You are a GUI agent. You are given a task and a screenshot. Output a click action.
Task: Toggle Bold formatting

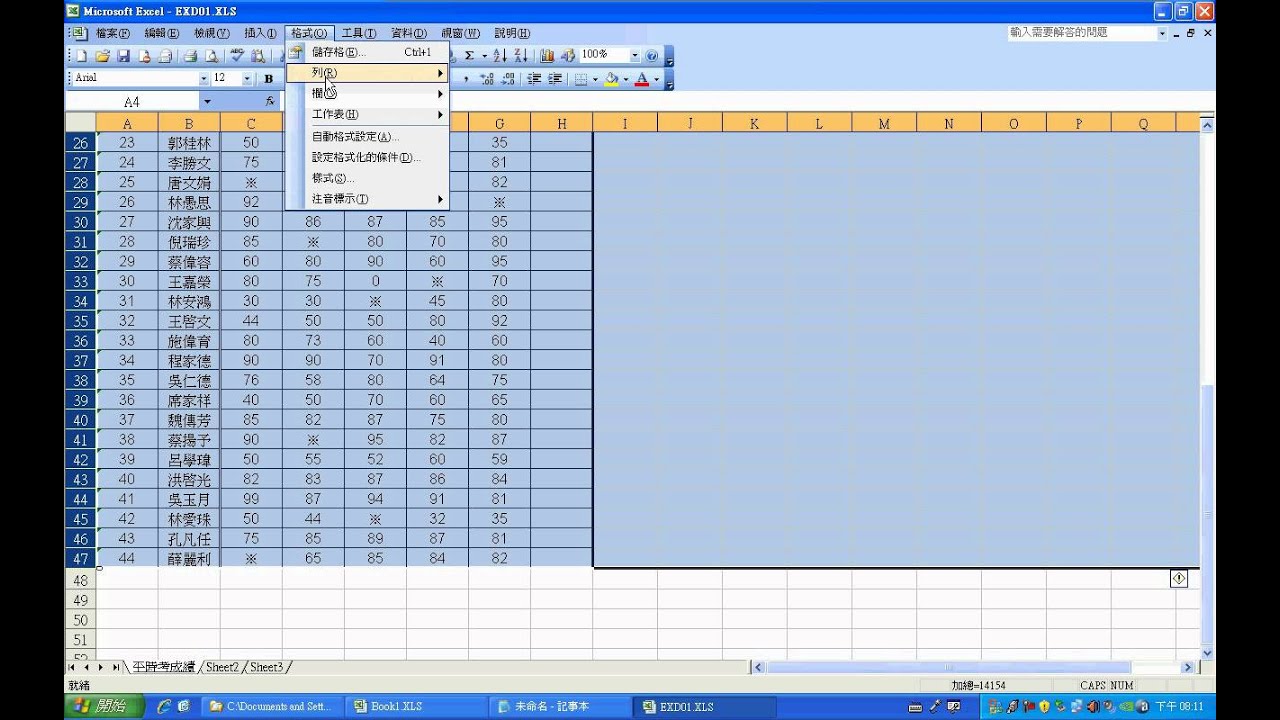[x=268, y=79]
